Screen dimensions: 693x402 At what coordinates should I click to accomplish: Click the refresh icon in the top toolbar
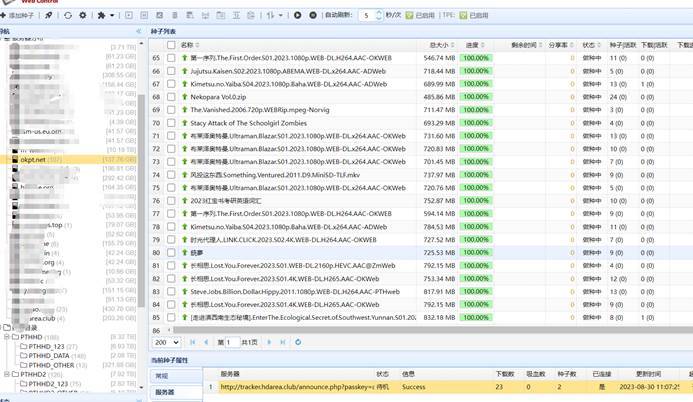click(68, 16)
